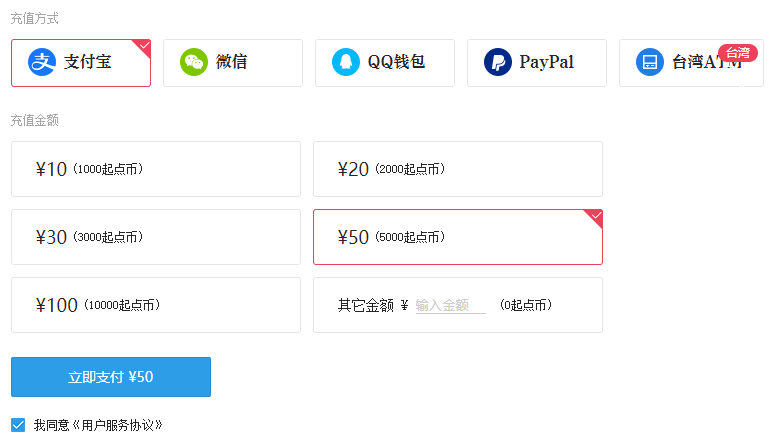Click the red 台湾 badge

tap(738, 53)
